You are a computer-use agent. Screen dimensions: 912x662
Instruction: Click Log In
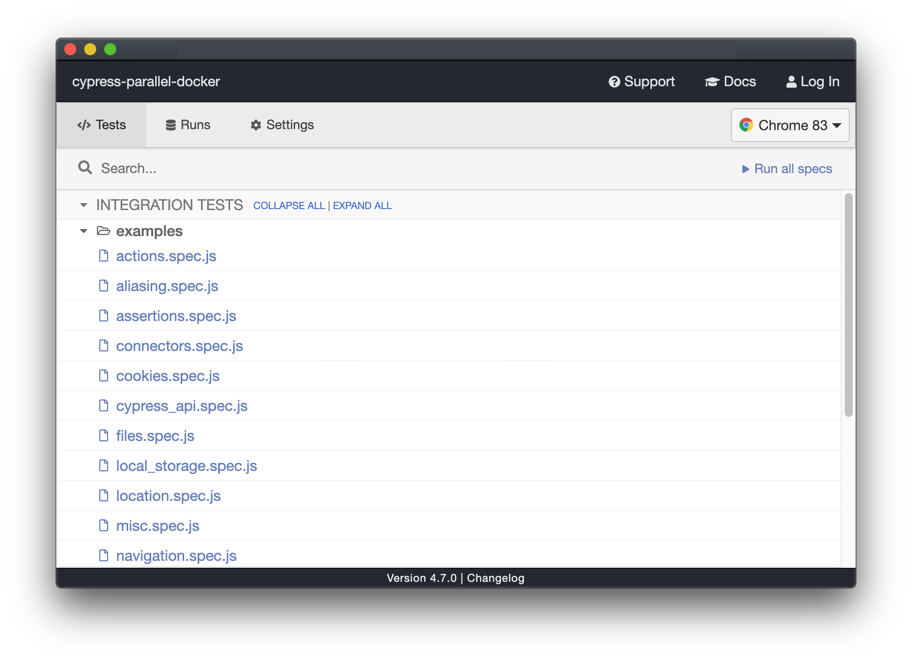point(813,81)
